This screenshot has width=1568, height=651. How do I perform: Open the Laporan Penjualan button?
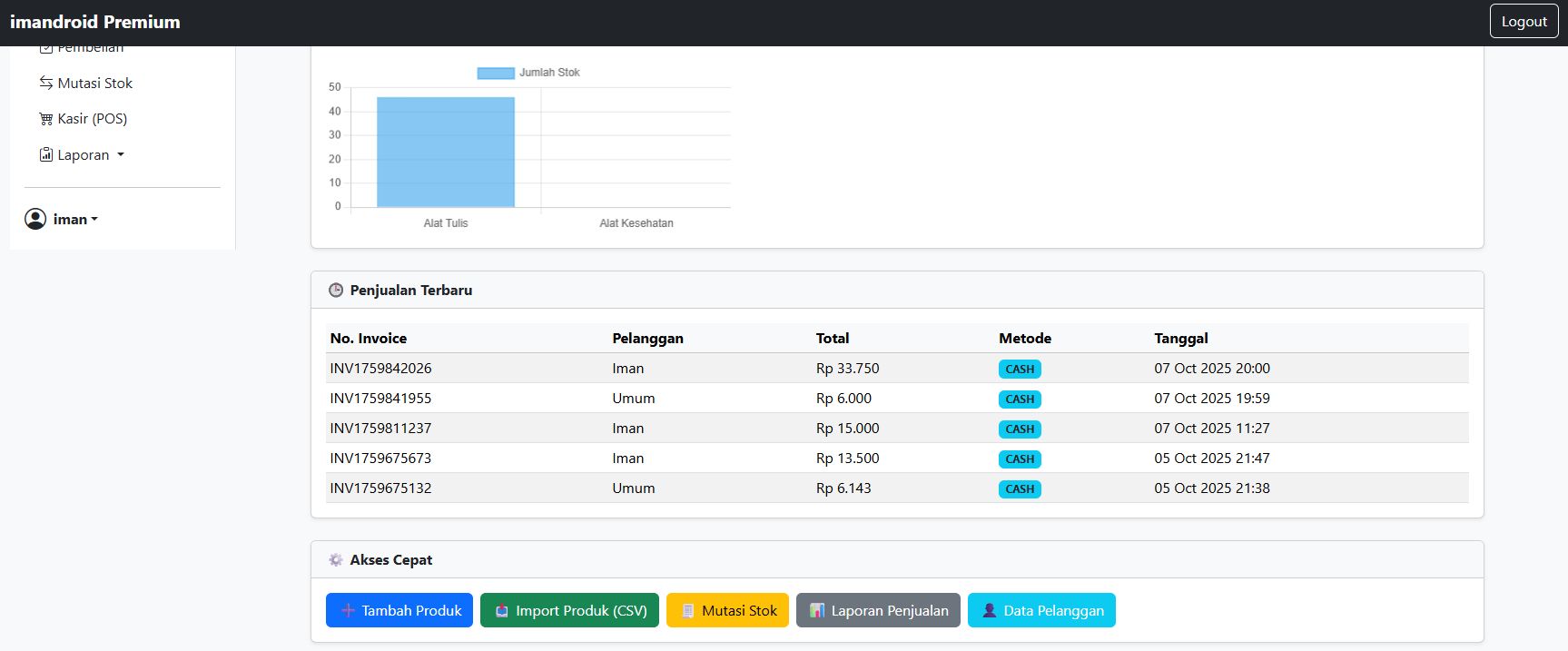point(878,611)
